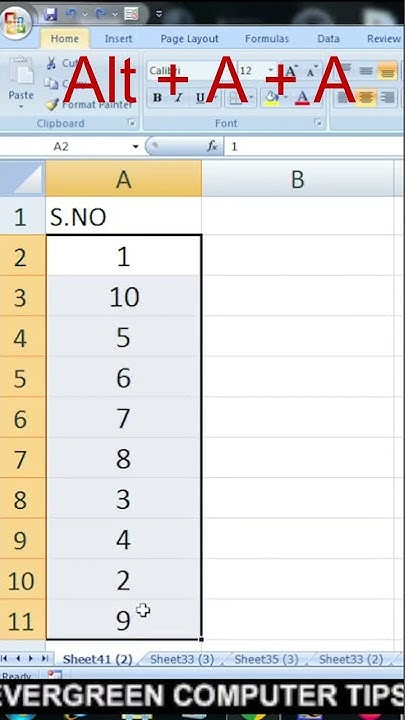Click the Office Button orb
The width and height of the screenshot is (405, 720).
[x=17, y=21]
